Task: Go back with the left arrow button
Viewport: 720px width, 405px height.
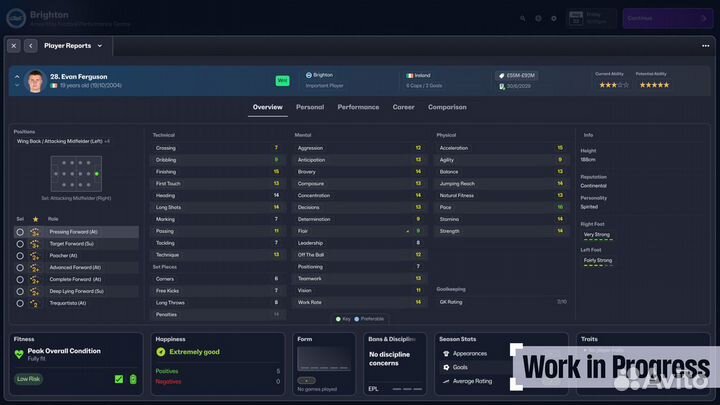Action: pos(31,46)
